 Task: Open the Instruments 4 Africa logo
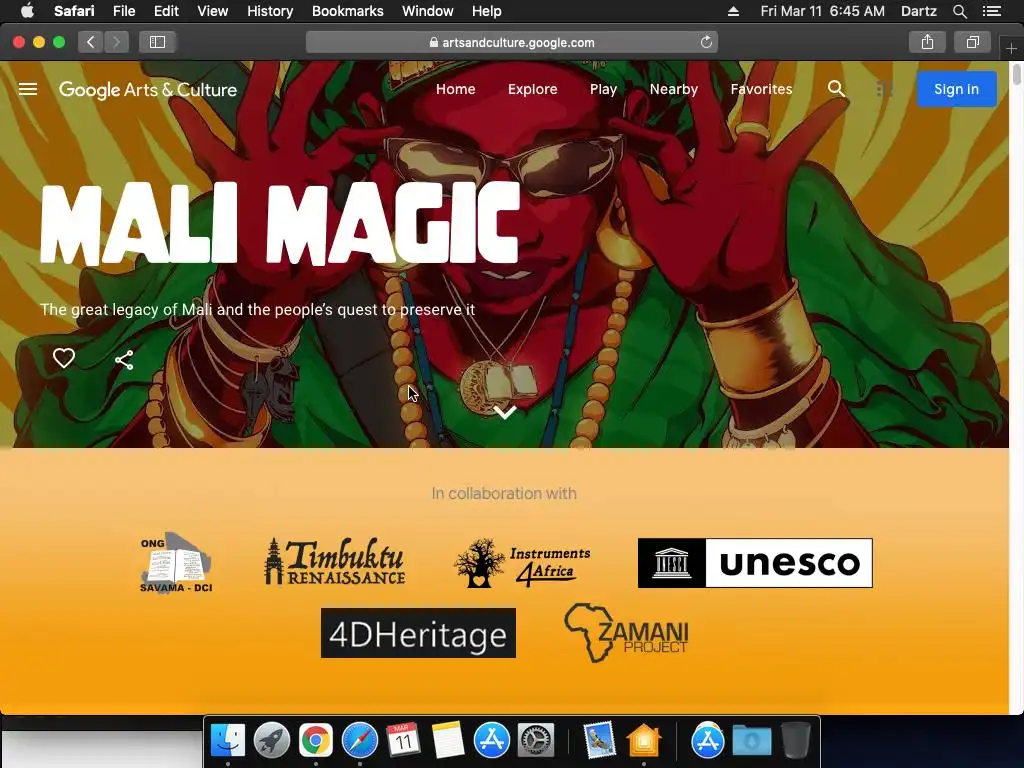point(522,563)
